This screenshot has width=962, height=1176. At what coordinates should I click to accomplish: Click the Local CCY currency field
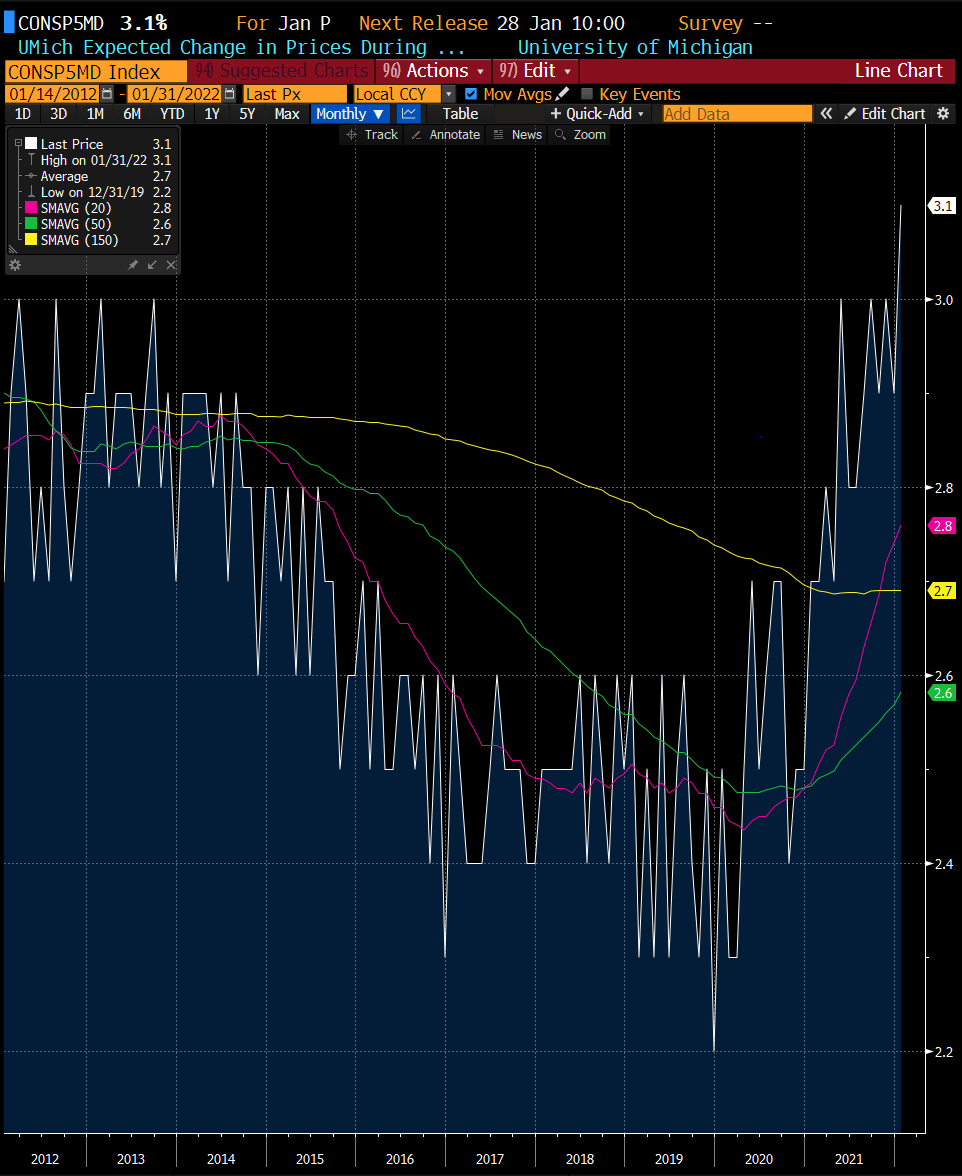coord(397,94)
